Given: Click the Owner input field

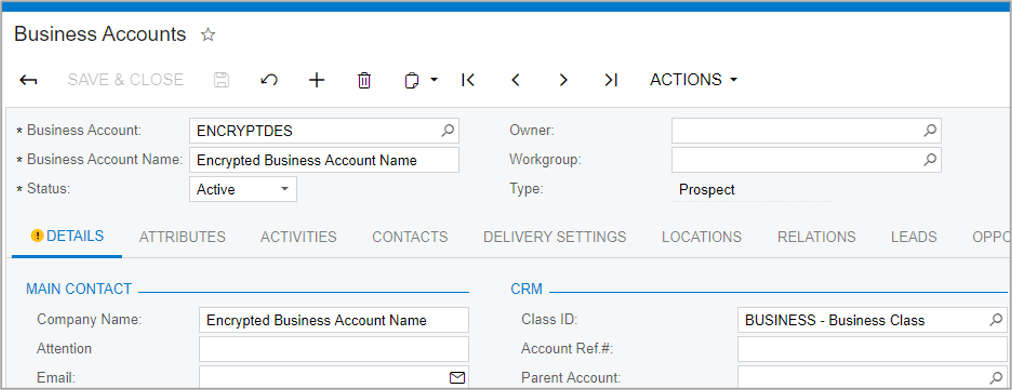Looking at the screenshot, I should point(806,130).
